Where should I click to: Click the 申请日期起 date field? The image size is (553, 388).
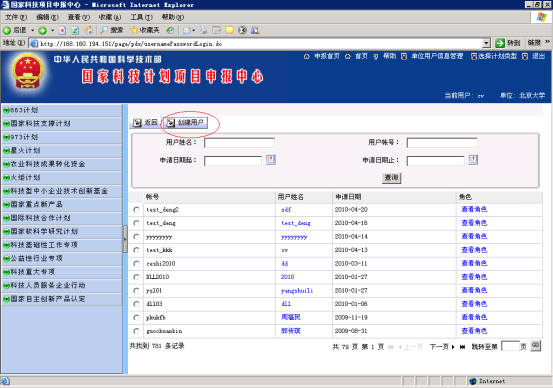pos(233,160)
